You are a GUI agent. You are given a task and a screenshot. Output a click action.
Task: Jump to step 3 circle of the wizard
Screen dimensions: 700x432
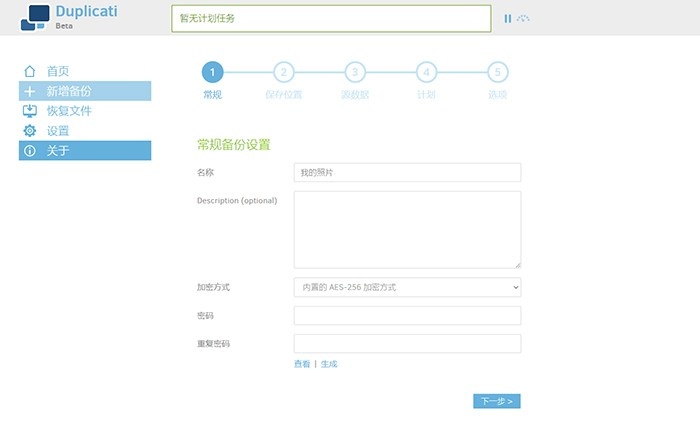[x=355, y=72]
